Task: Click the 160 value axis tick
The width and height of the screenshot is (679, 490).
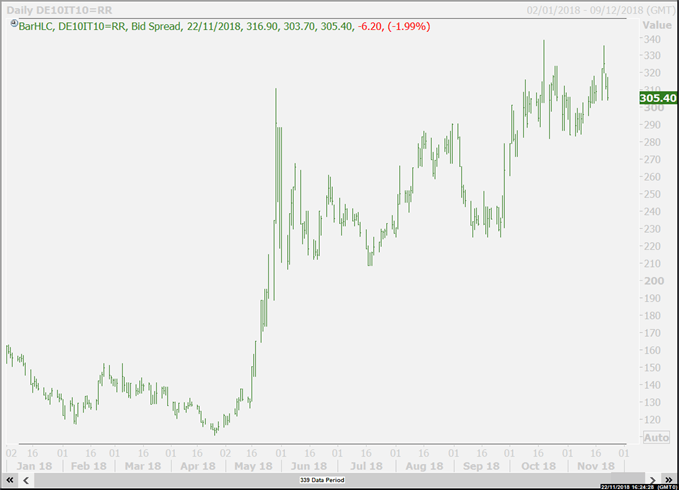Action: point(653,350)
